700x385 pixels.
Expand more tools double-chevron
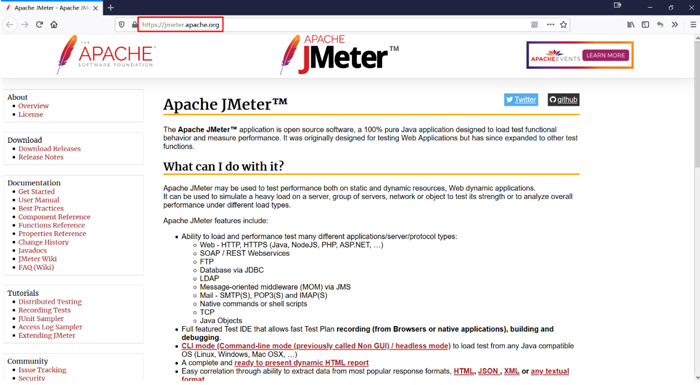(675, 25)
